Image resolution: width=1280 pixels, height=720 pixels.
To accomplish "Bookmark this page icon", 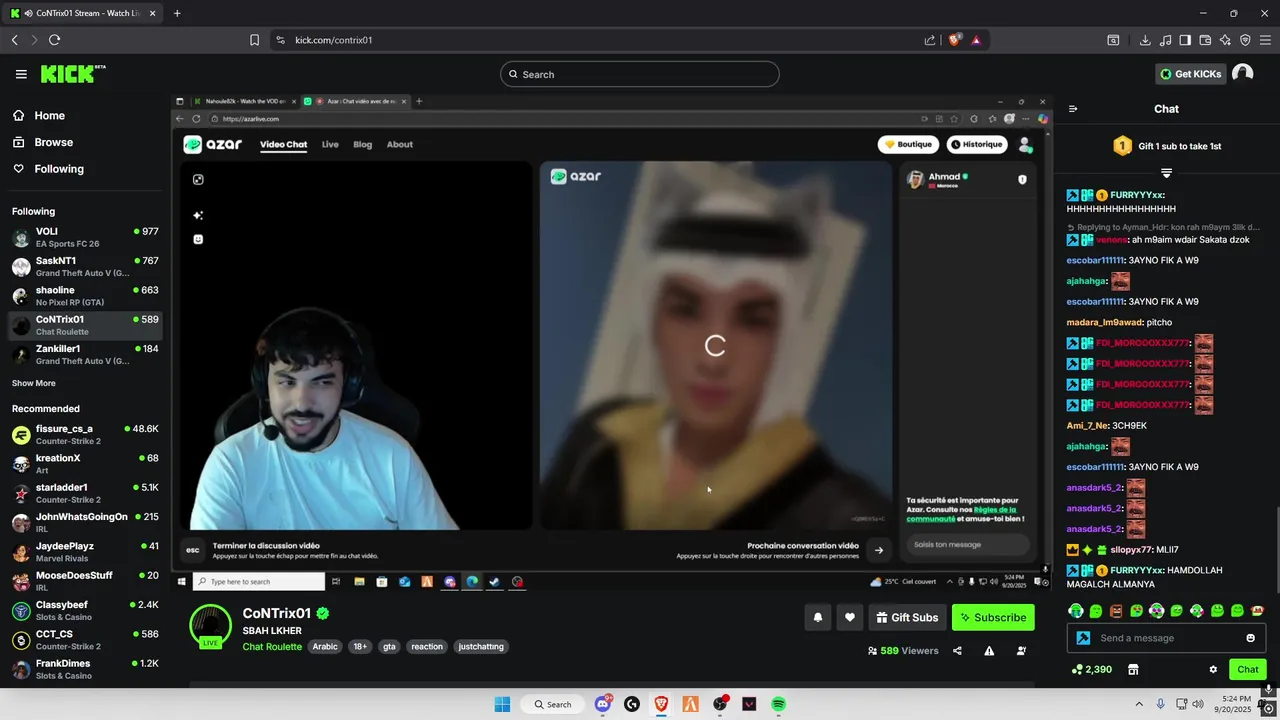I will click(254, 40).
